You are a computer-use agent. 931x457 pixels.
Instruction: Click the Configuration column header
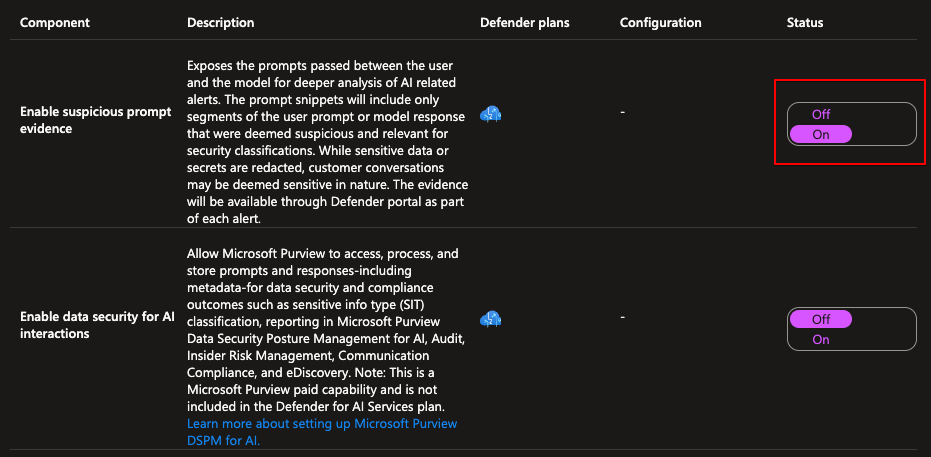660,23
